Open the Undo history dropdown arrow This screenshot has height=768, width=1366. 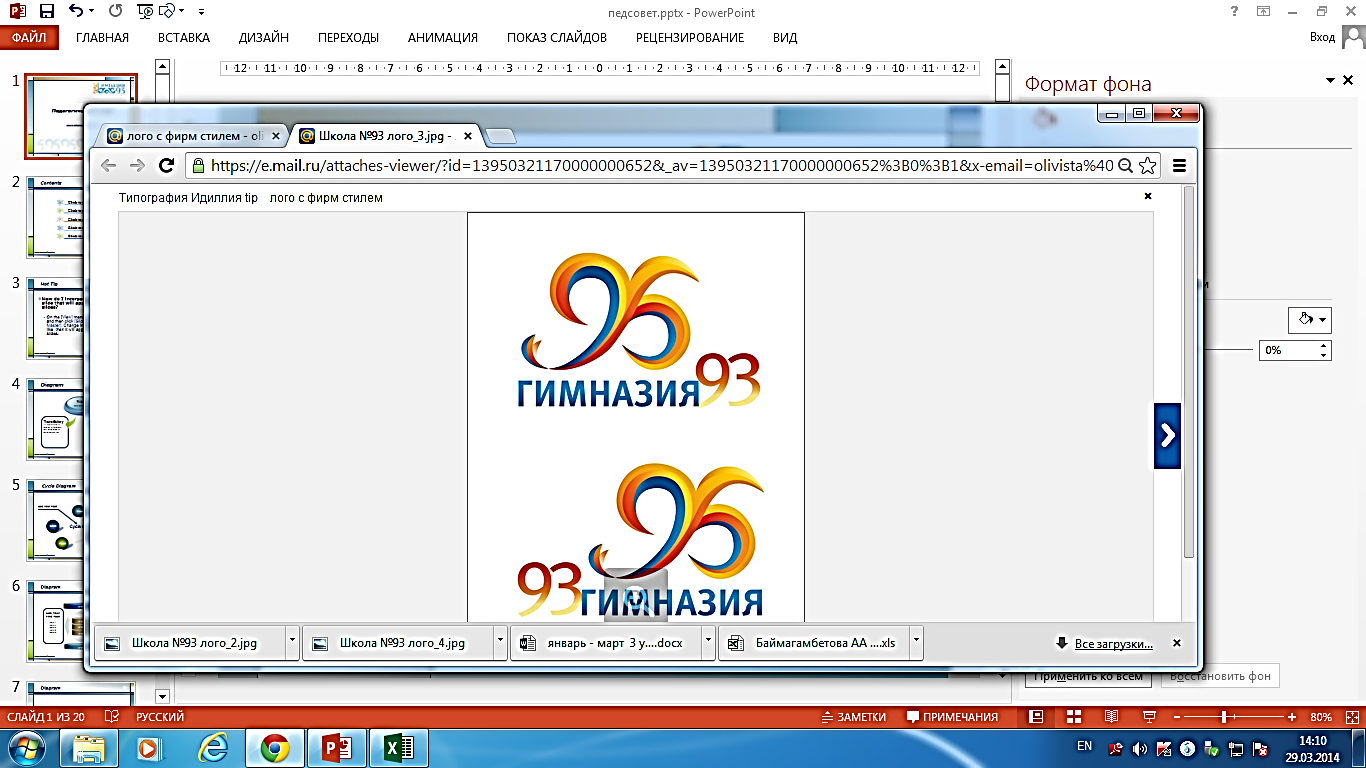coord(92,12)
